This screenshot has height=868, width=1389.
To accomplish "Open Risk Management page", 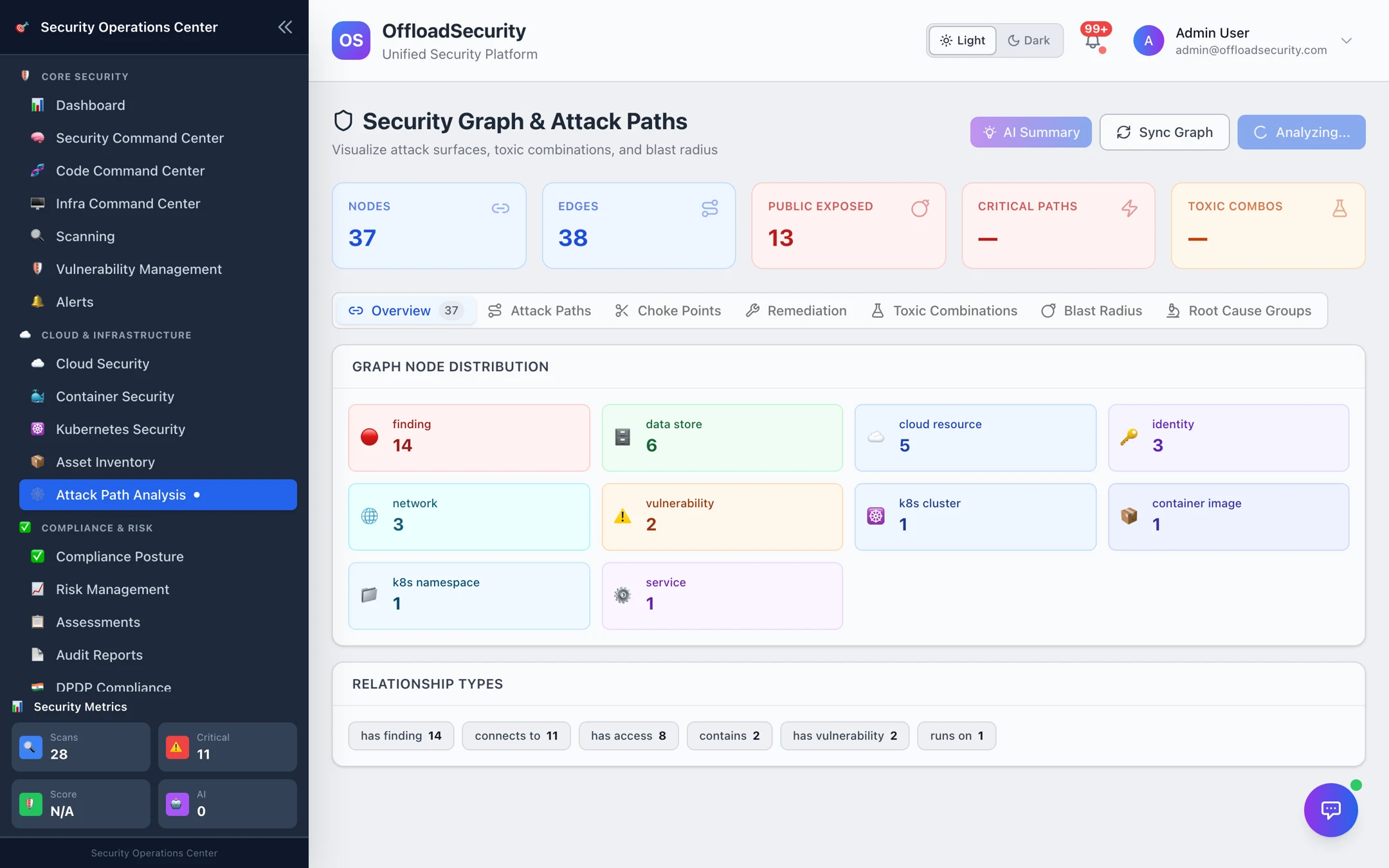I will point(158,589).
